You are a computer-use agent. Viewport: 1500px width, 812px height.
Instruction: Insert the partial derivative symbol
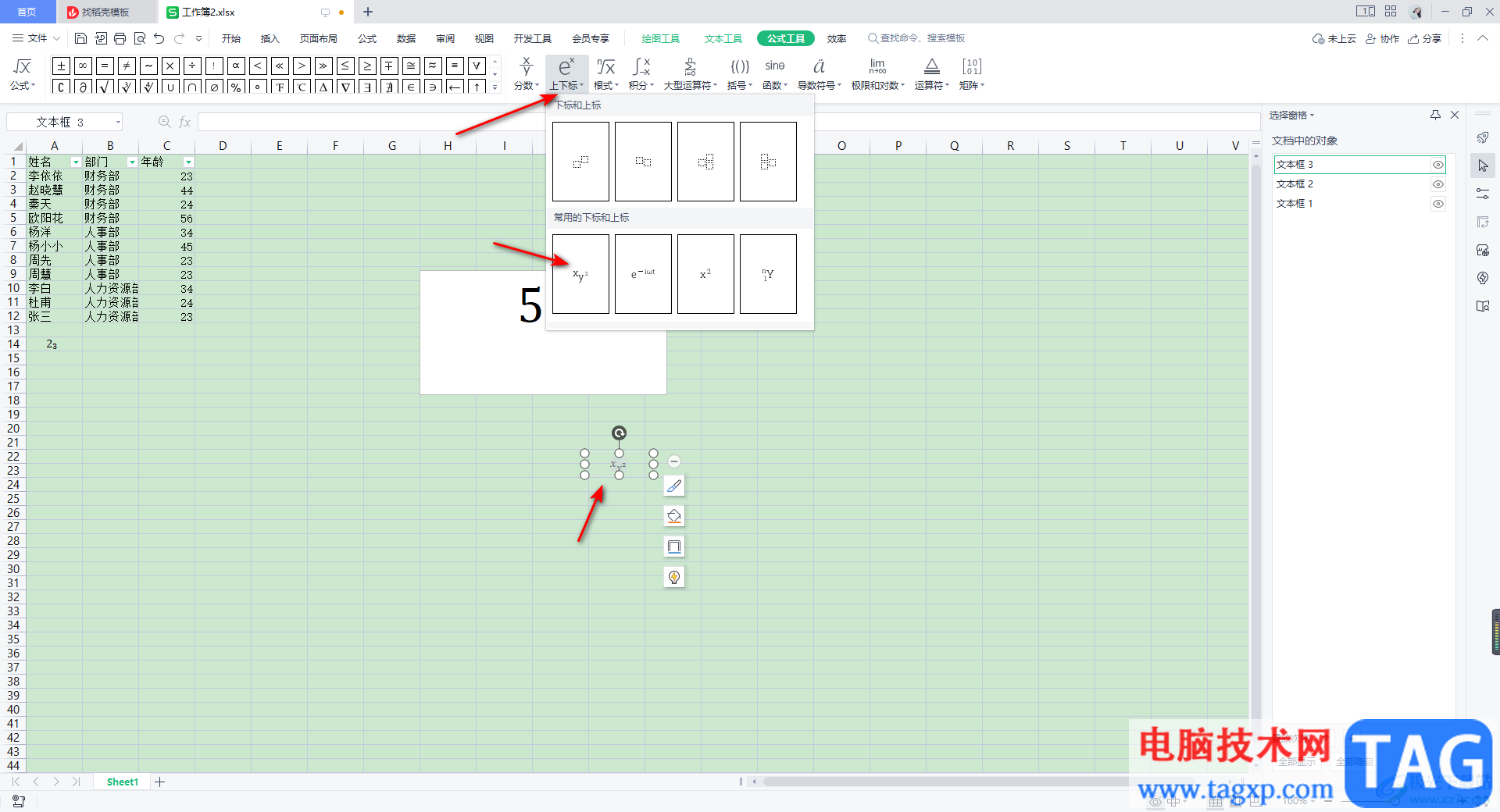pos(83,87)
